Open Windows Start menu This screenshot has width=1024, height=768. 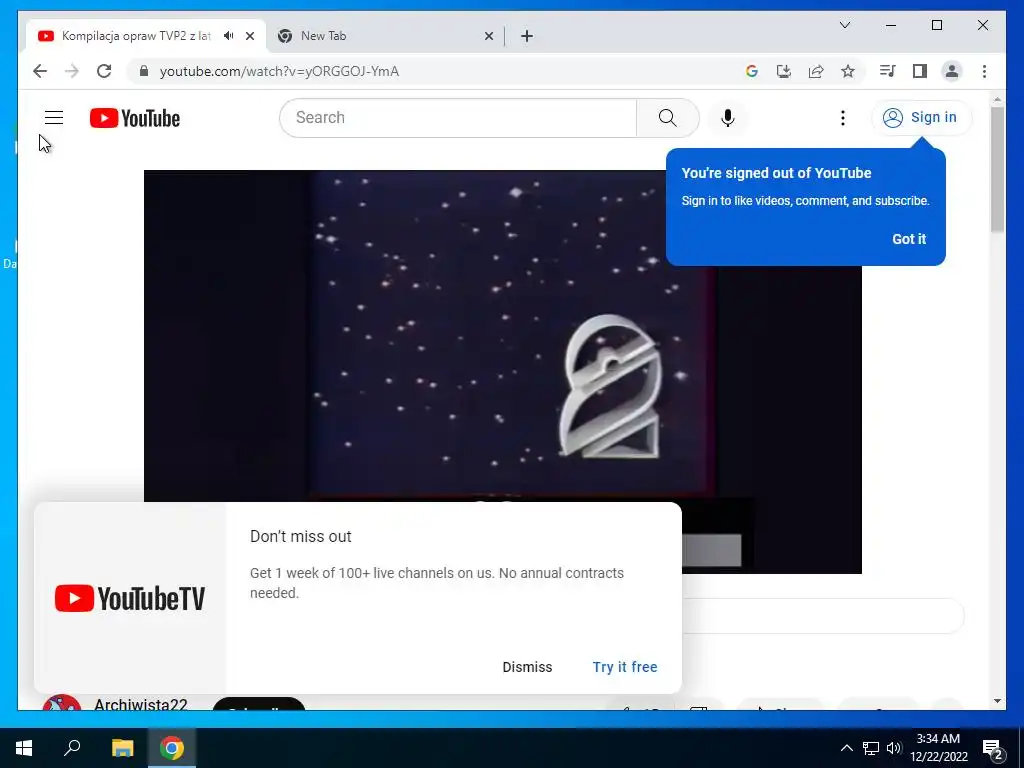(x=24, y=748)
